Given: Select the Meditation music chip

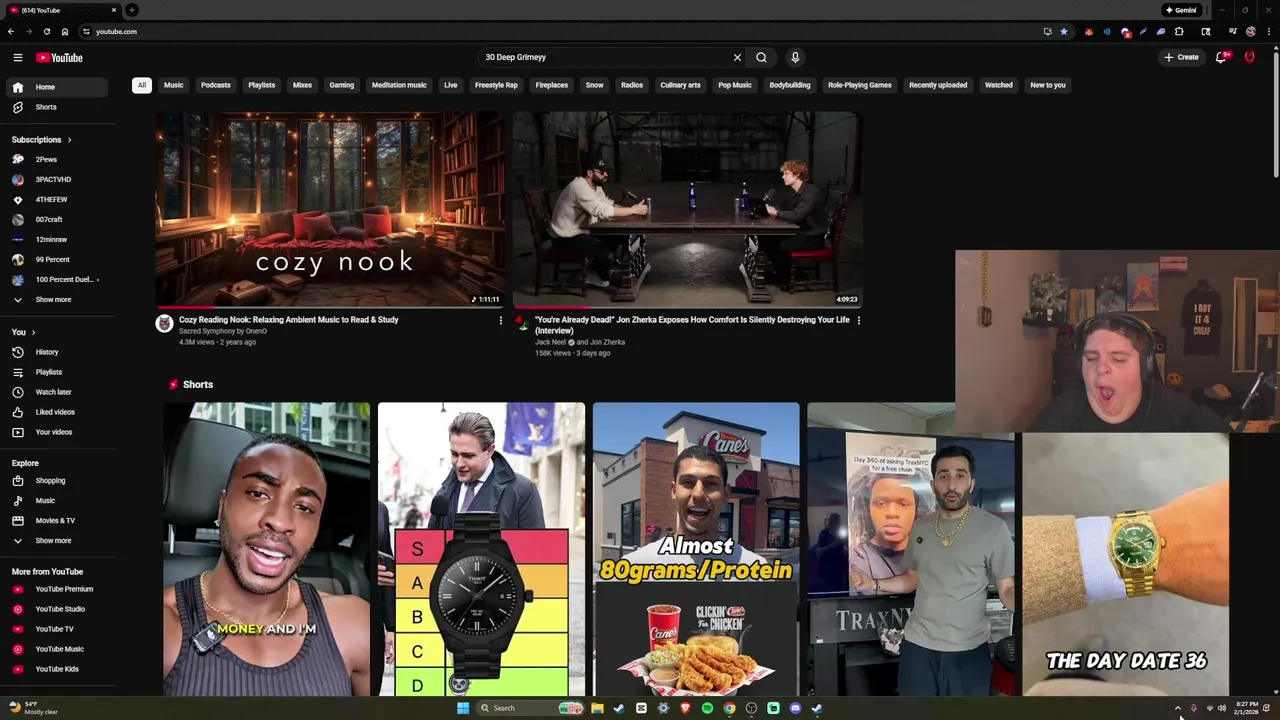Looking at the screenshot, I should click(x=399, y=85).
